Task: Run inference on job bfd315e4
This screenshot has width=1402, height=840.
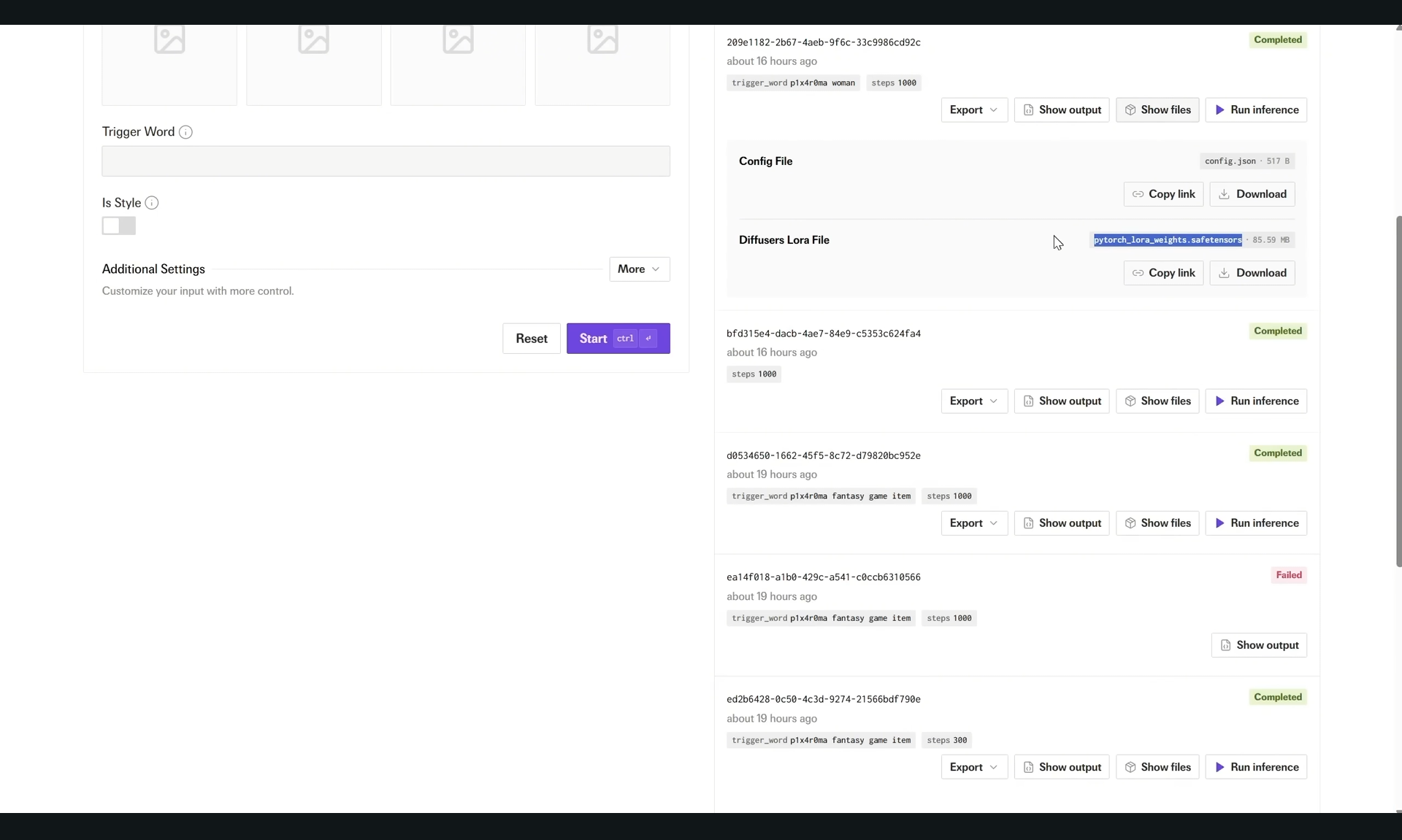Action: [x=1256, y=401]
